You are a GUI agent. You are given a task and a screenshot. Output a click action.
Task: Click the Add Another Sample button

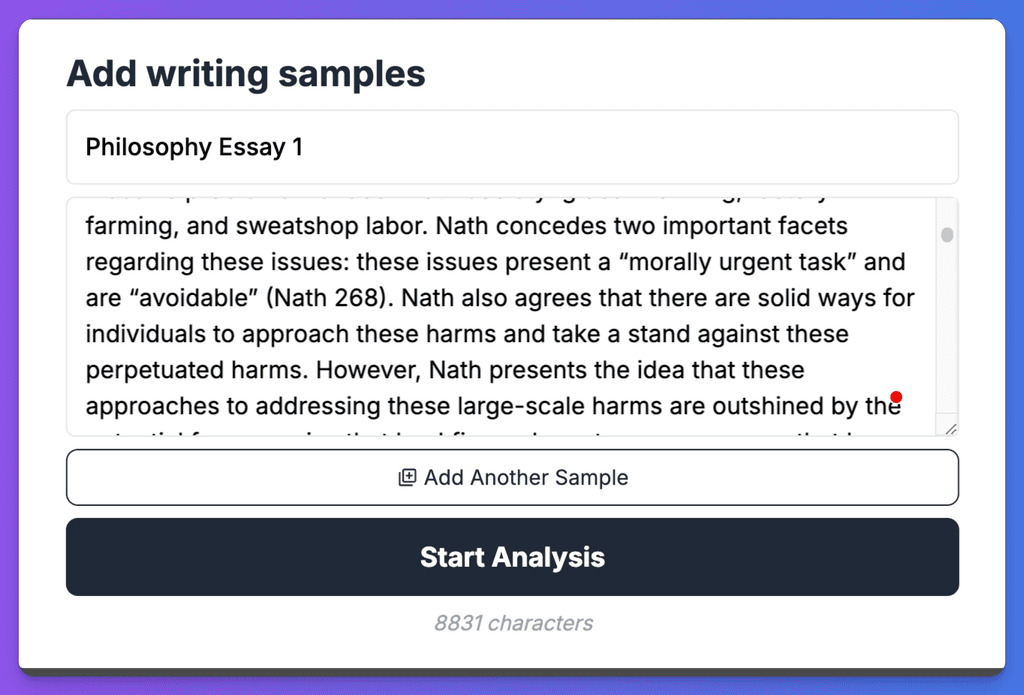(x=512, y=477)
